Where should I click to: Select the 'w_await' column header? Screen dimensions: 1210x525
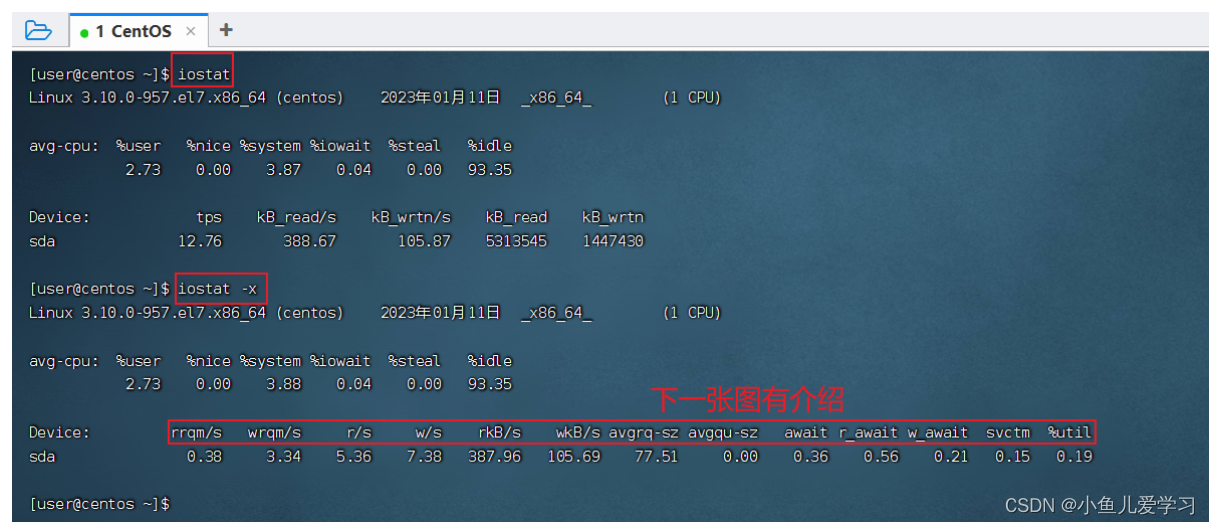938,433
